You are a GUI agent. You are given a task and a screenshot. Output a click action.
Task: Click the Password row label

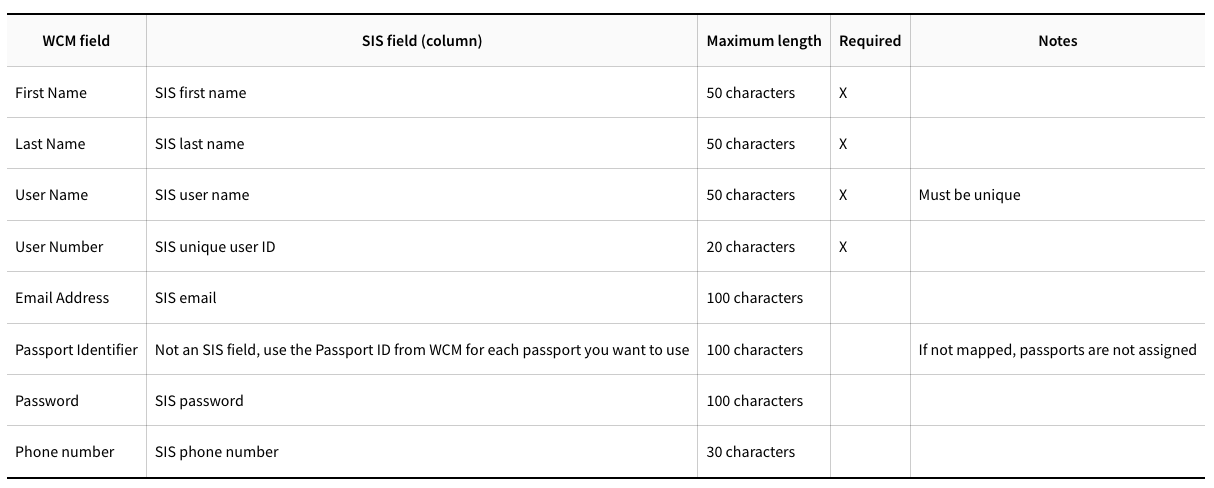click(x=47, y=401)
